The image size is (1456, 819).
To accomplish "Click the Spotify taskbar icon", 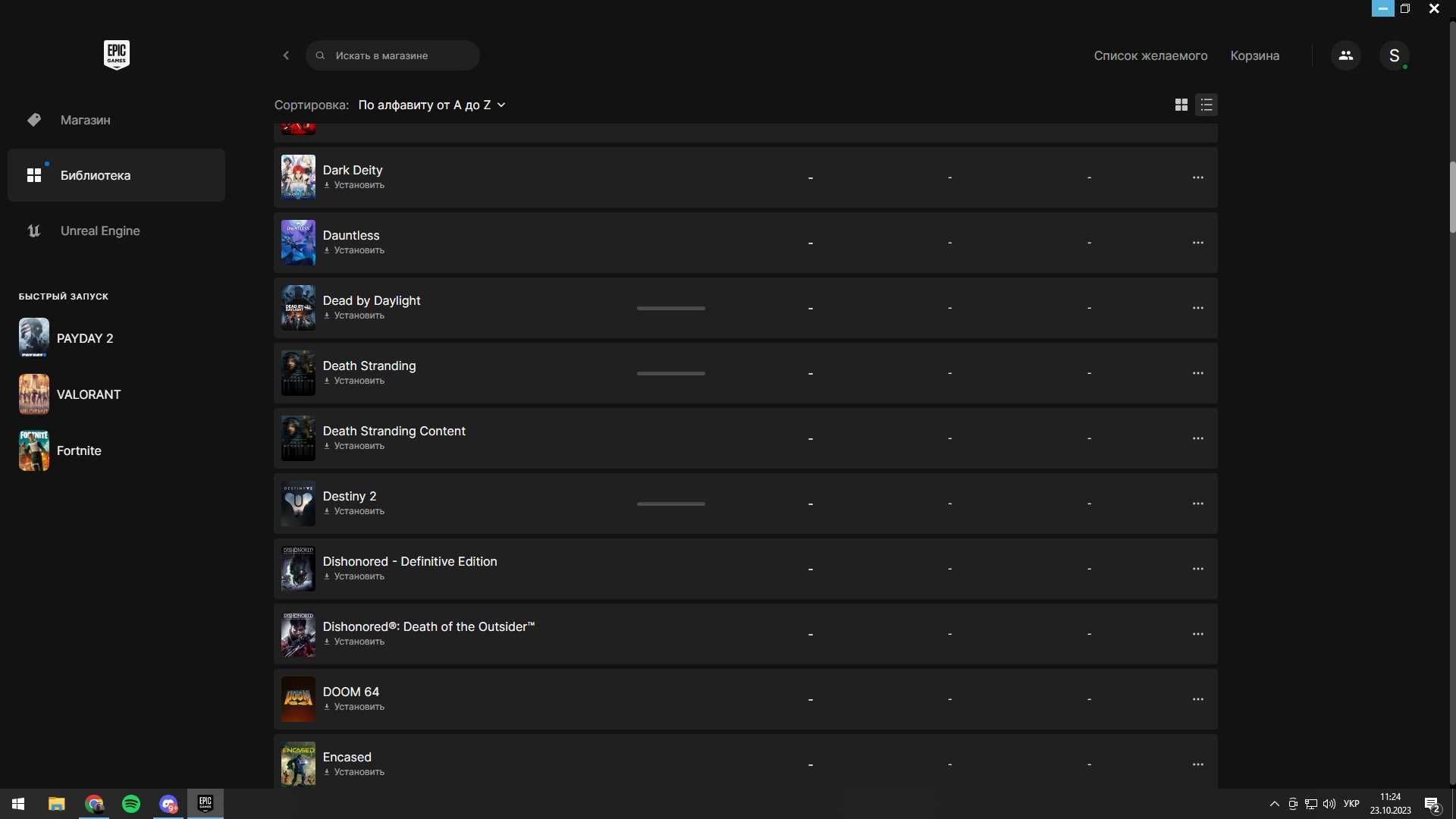I will (x=131, y=802).
